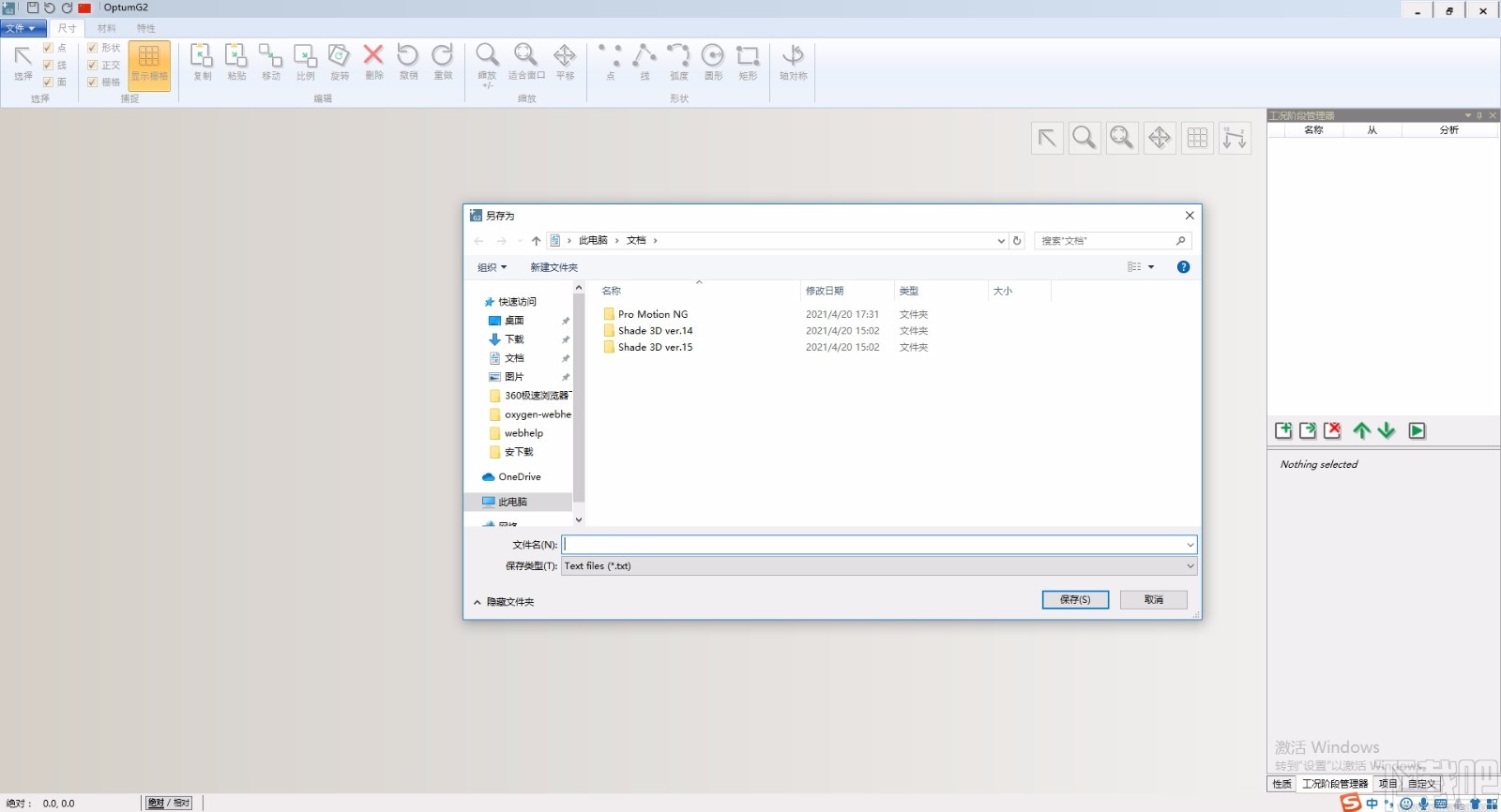Click the 保存(S) save button
Viewport: 1501px width, 812px height.
coord(1075,600)
